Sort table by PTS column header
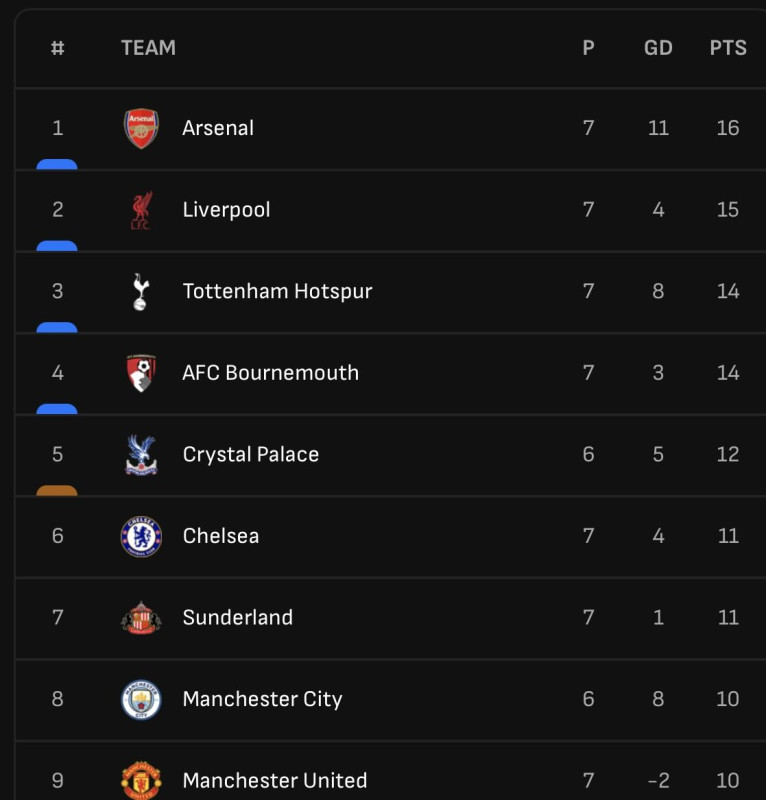The width and height of the screenshot is (766, 800). [728, 48]
